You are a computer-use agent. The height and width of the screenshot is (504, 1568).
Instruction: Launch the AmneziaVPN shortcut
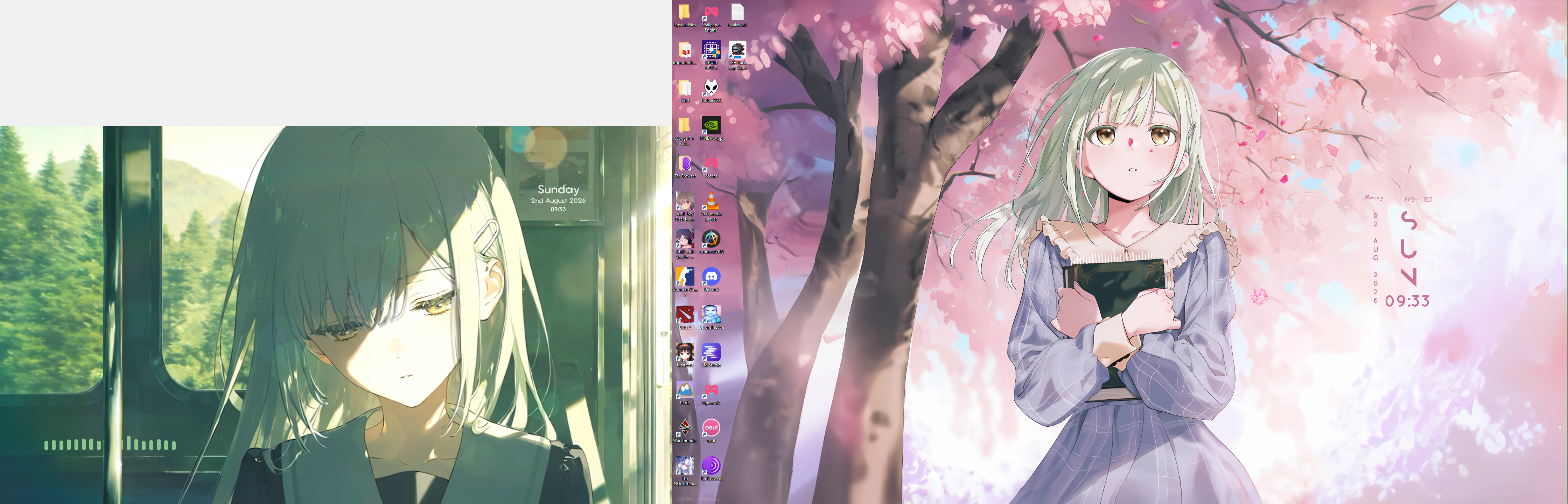[x=711, y=241]
